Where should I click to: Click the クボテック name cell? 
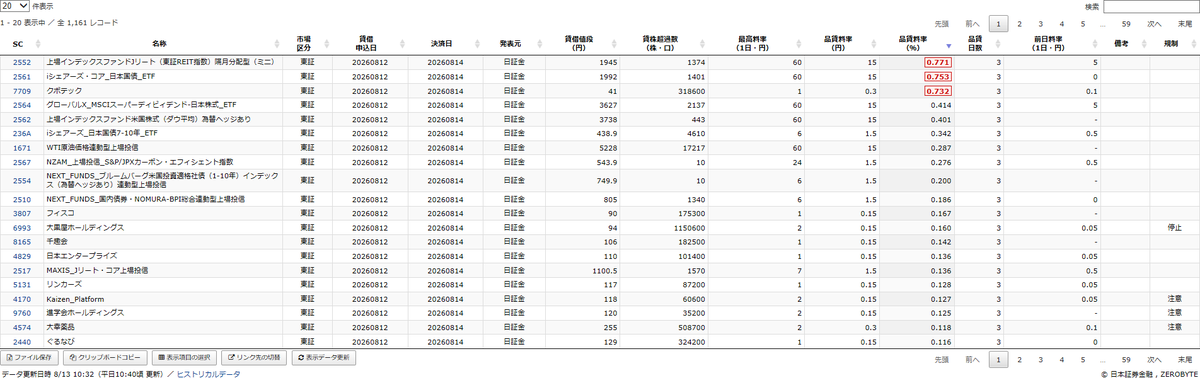163,91
